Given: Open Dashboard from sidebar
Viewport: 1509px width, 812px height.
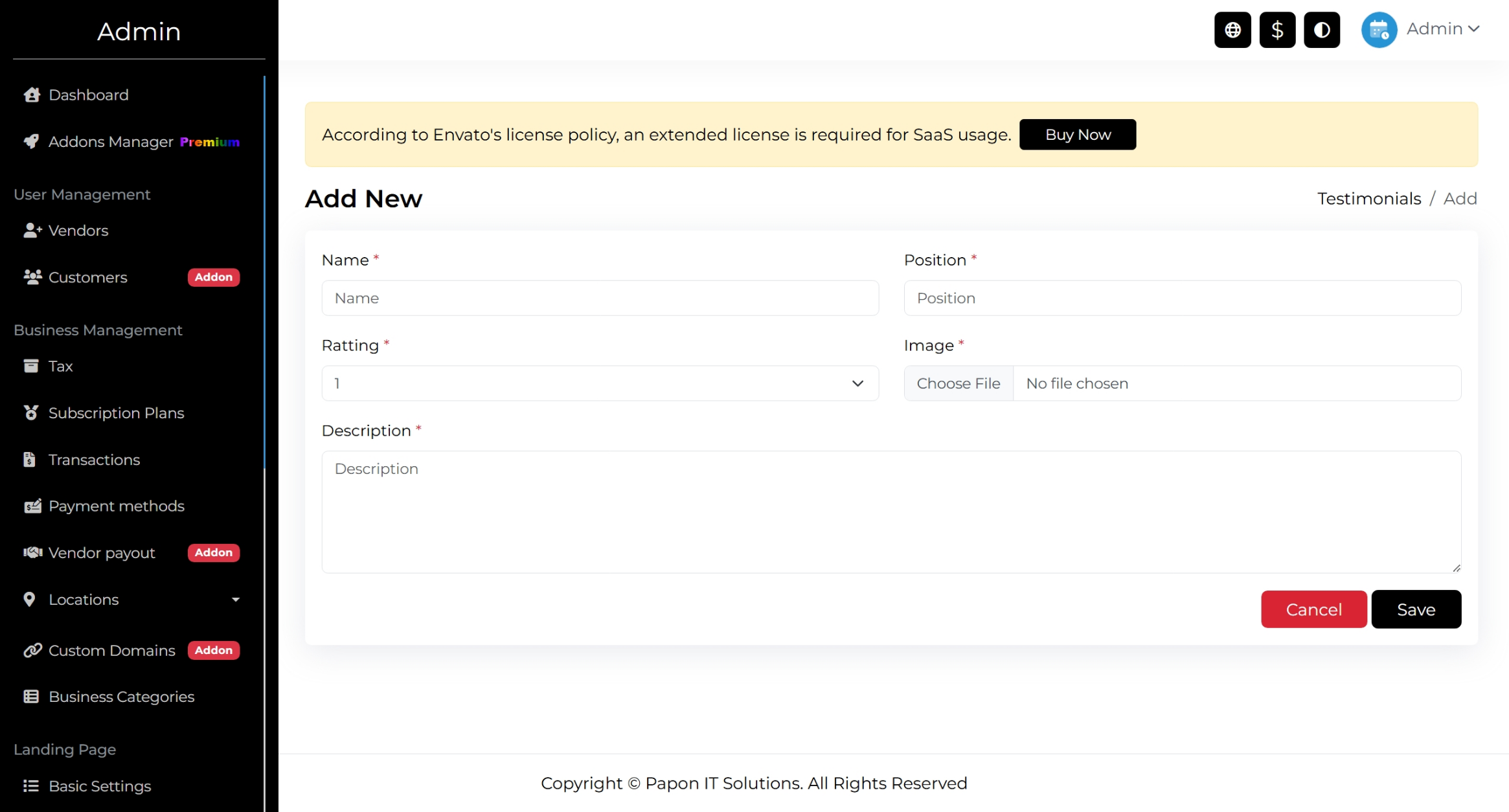Looking at the screenshot, I should click(x=88, y=95).
